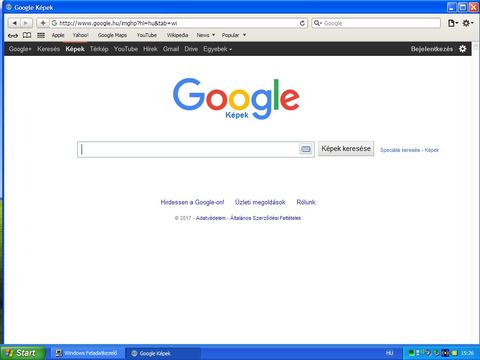Expand the News bookmarks folder

click(206, 35)
